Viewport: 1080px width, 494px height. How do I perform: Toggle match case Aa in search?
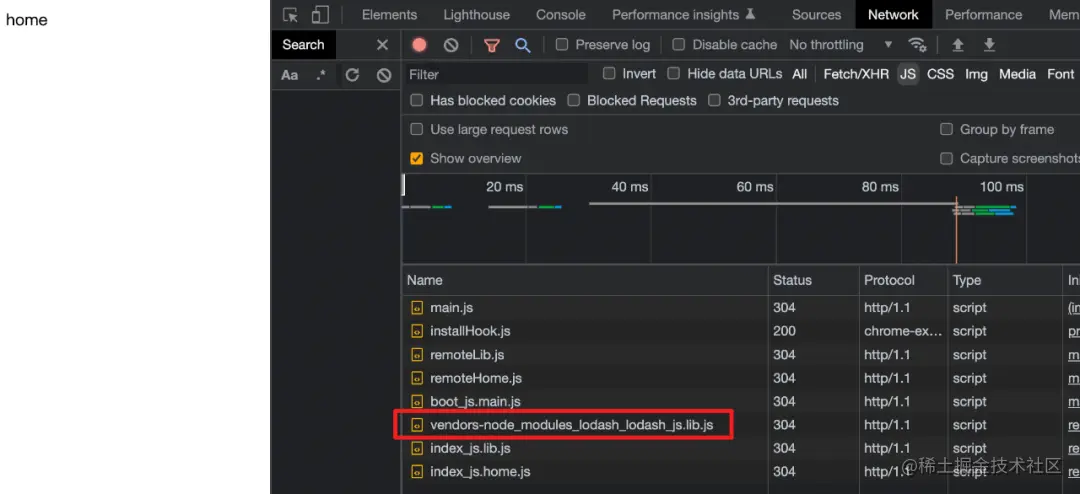click(x=289, y=75)
